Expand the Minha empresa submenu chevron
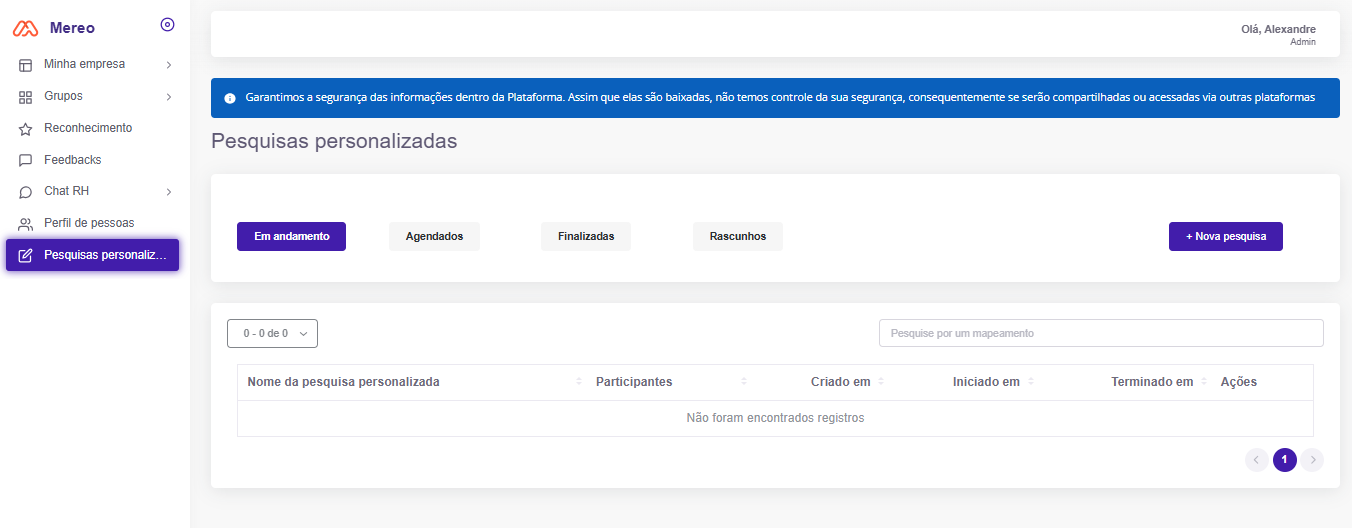 tap(169, 65)
